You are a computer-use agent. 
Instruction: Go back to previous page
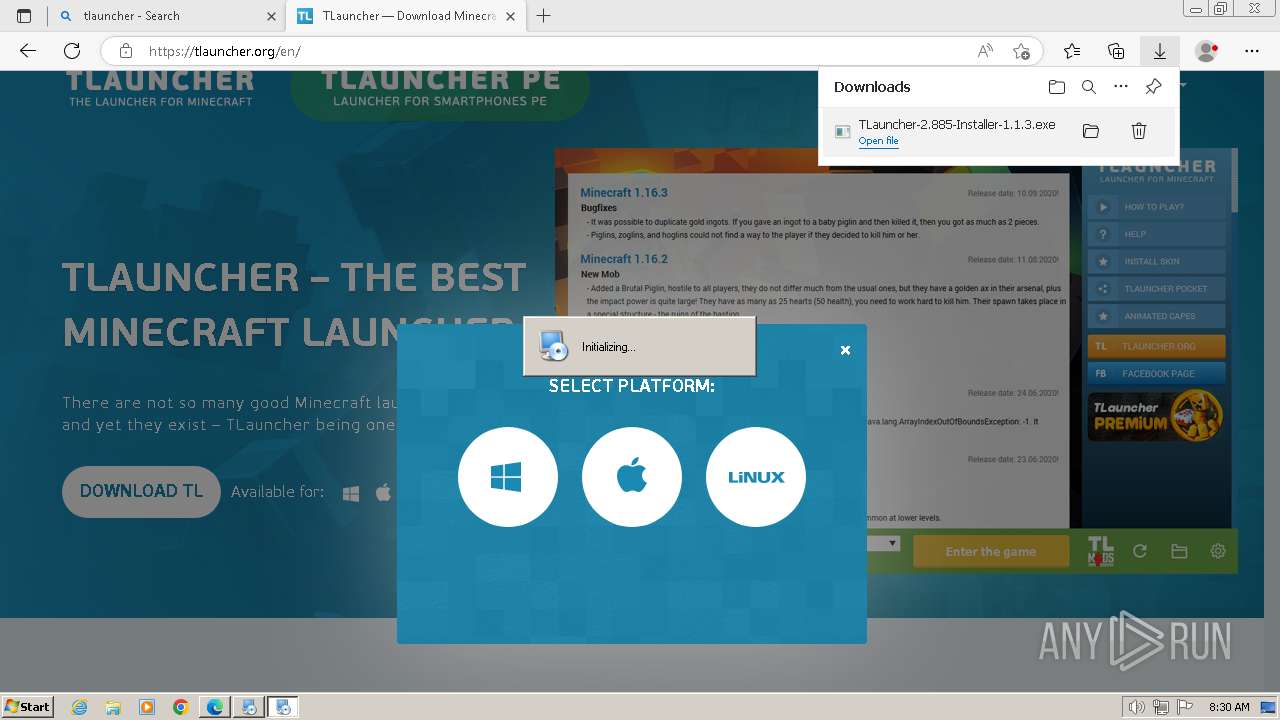28,51
